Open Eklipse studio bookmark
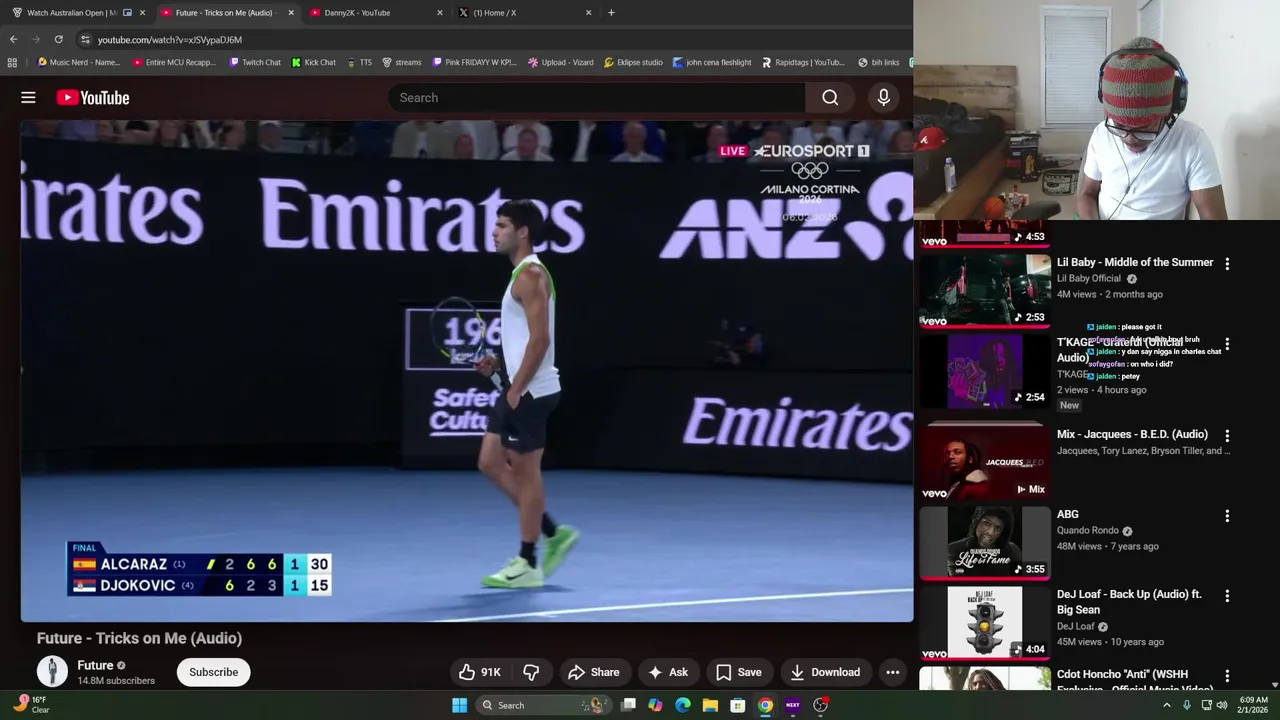The height and width of the screenshot is (720, 1280). 633,62
